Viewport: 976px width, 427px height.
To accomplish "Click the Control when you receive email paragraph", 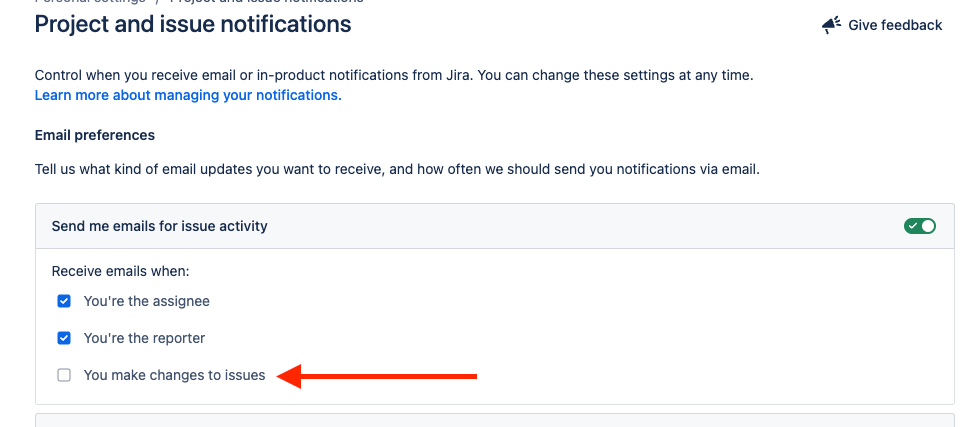I will pos(394,76).
